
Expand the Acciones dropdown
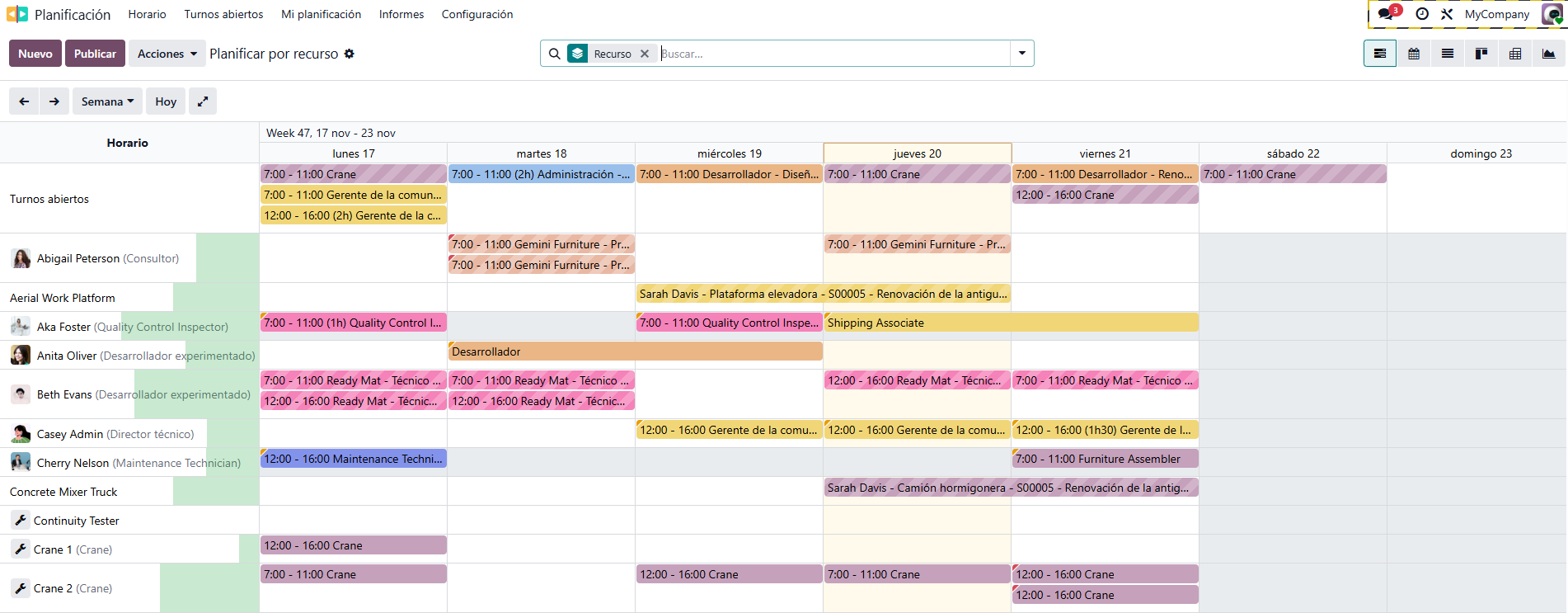[x=167, y=54]
